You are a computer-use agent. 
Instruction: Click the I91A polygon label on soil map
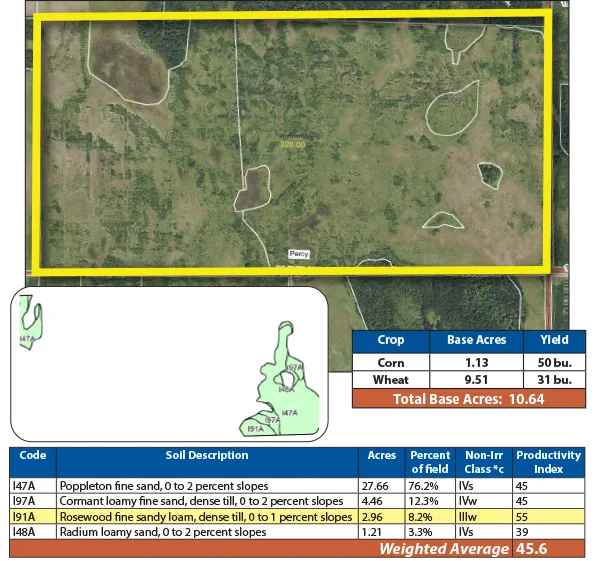tap(255, 429)
